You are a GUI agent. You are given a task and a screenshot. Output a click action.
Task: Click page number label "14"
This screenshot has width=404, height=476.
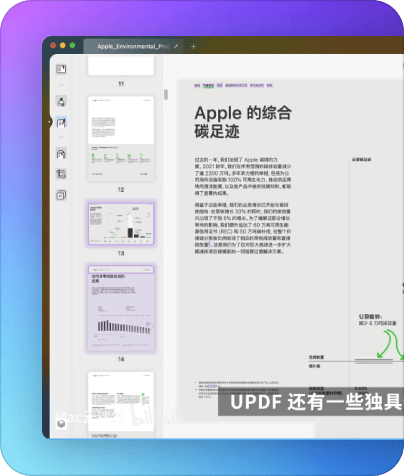point(121,359)
